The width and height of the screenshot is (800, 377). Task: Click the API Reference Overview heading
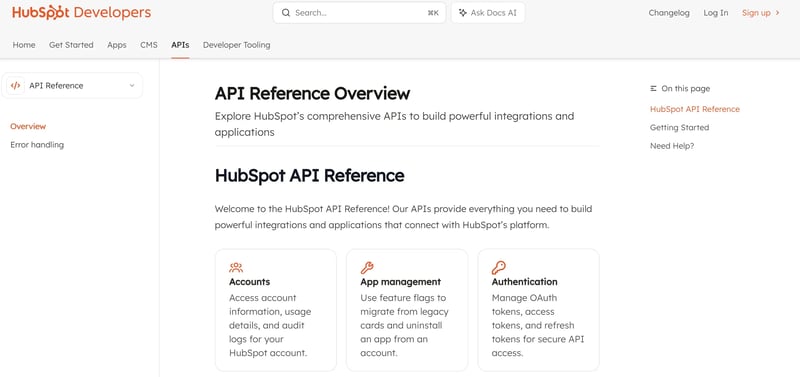coord(312,94)
